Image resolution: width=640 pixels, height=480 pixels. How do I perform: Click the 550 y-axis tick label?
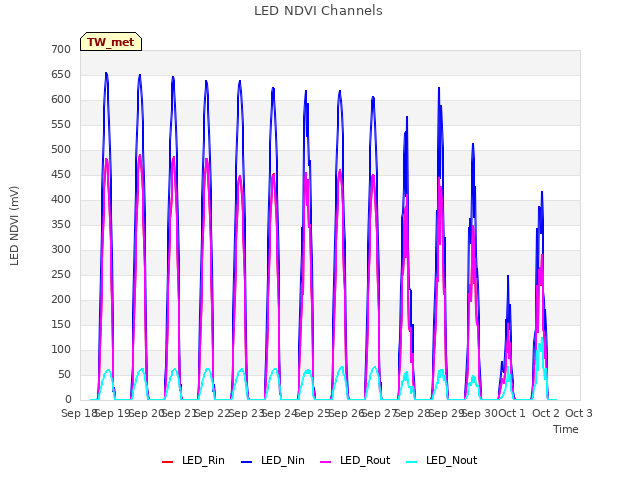click(61, 124)
